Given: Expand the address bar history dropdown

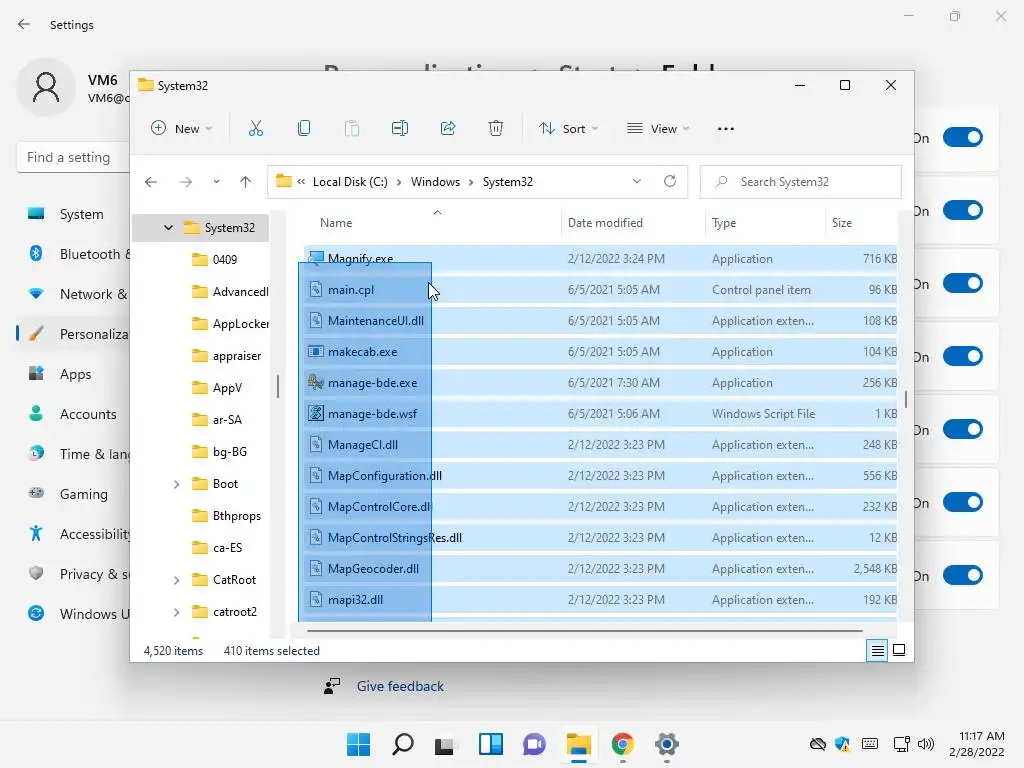Looking at the screenshot, I should tap(637, 182).
